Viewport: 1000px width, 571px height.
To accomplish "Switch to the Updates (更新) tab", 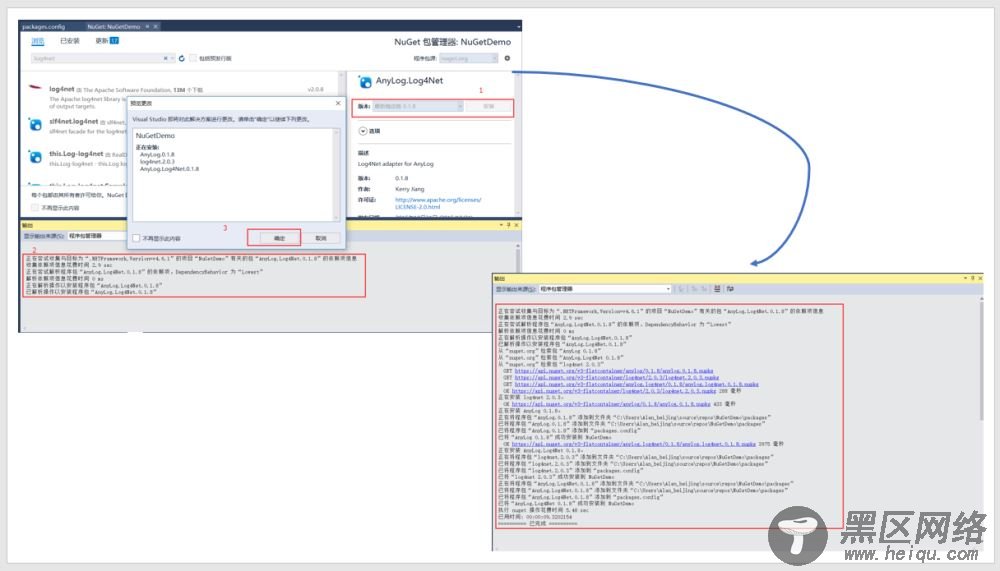I will point(107,41).
